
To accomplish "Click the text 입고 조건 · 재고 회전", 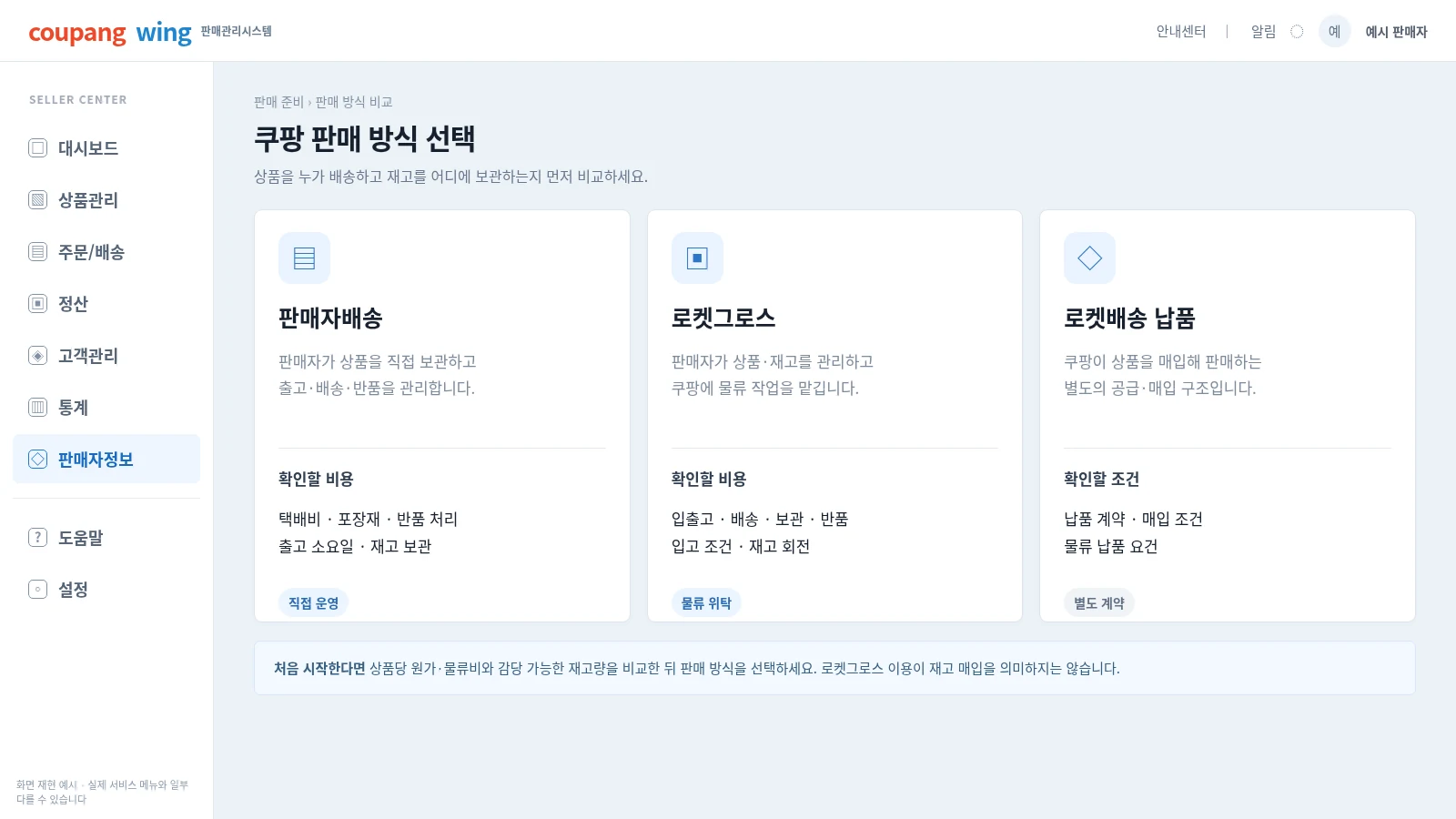I will coord(741,546).
